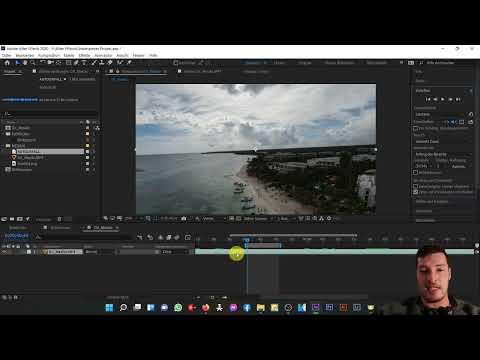The image size is (480, 360).
Task: Open the Datei menu
Action: (6, 55)
